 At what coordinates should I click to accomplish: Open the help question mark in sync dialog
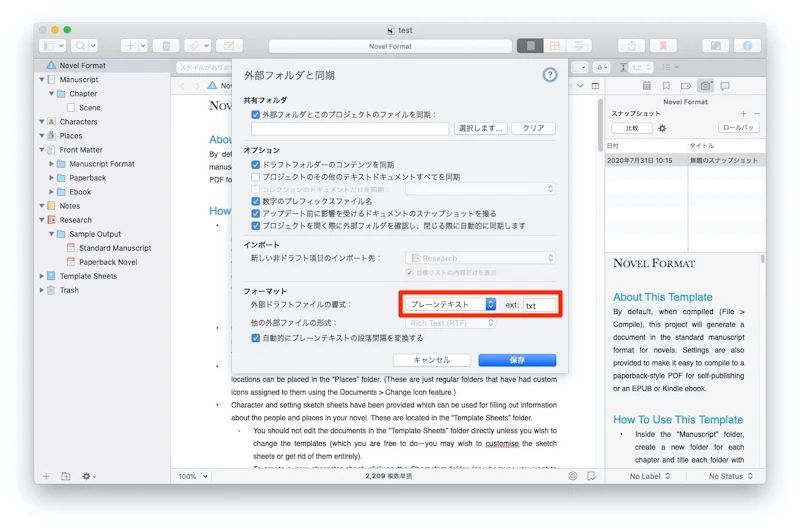[x=549, y=75]
